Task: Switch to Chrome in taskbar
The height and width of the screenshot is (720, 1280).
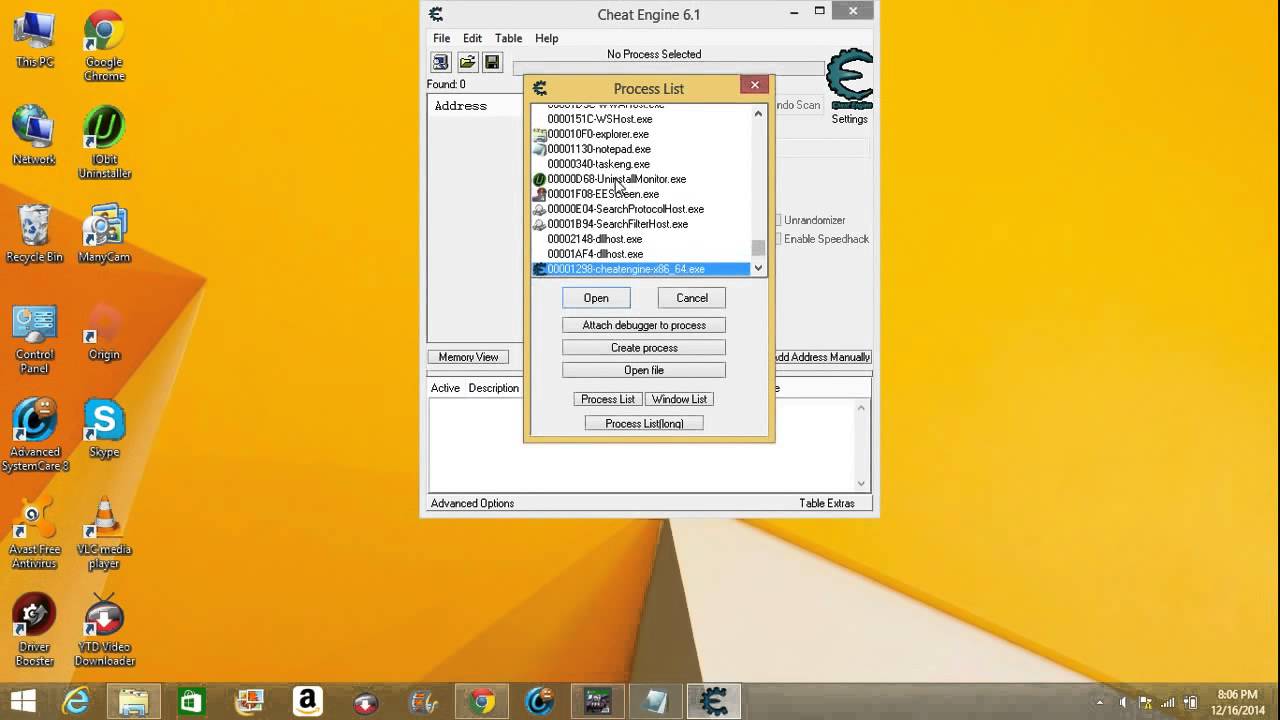Action: click(x=481, y=701)
